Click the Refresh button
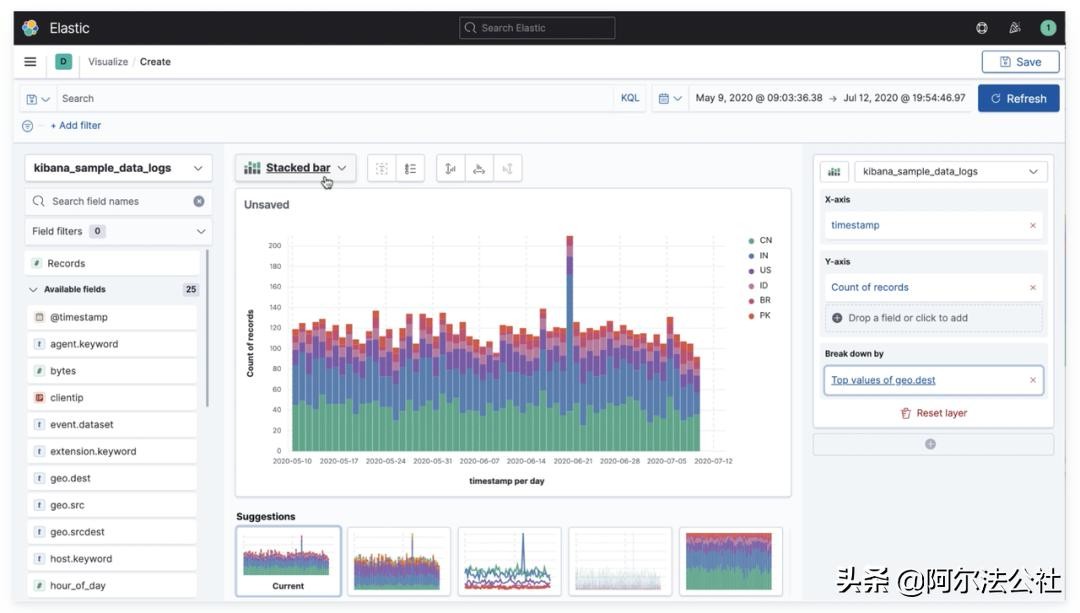The height and width of the screenshot is (613, 1080). click(1018, 98)
